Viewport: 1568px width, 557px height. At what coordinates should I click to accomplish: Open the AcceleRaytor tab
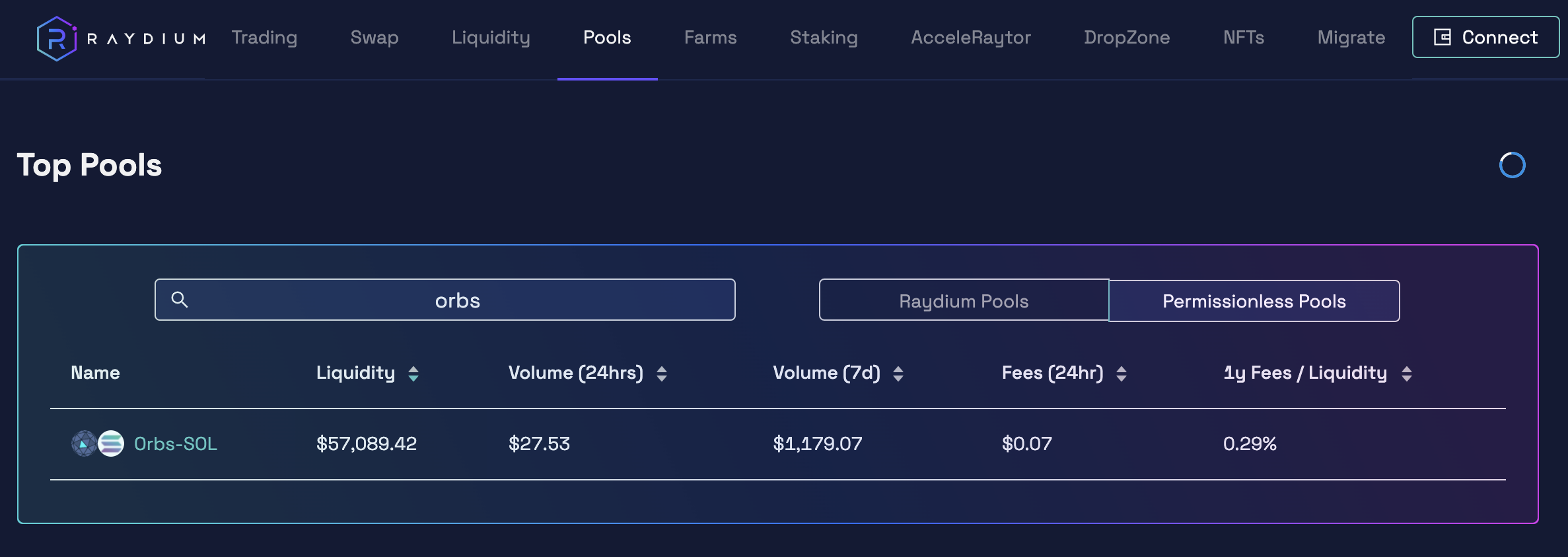(x=971, y=38)
